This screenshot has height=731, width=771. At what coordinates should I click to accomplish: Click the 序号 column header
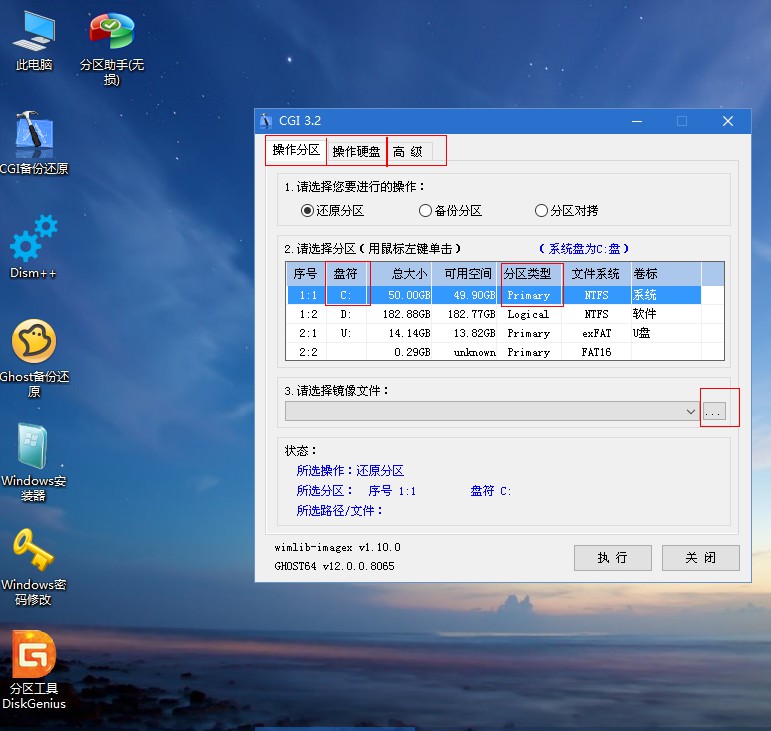pyautogui.click(x=305, y=274)
